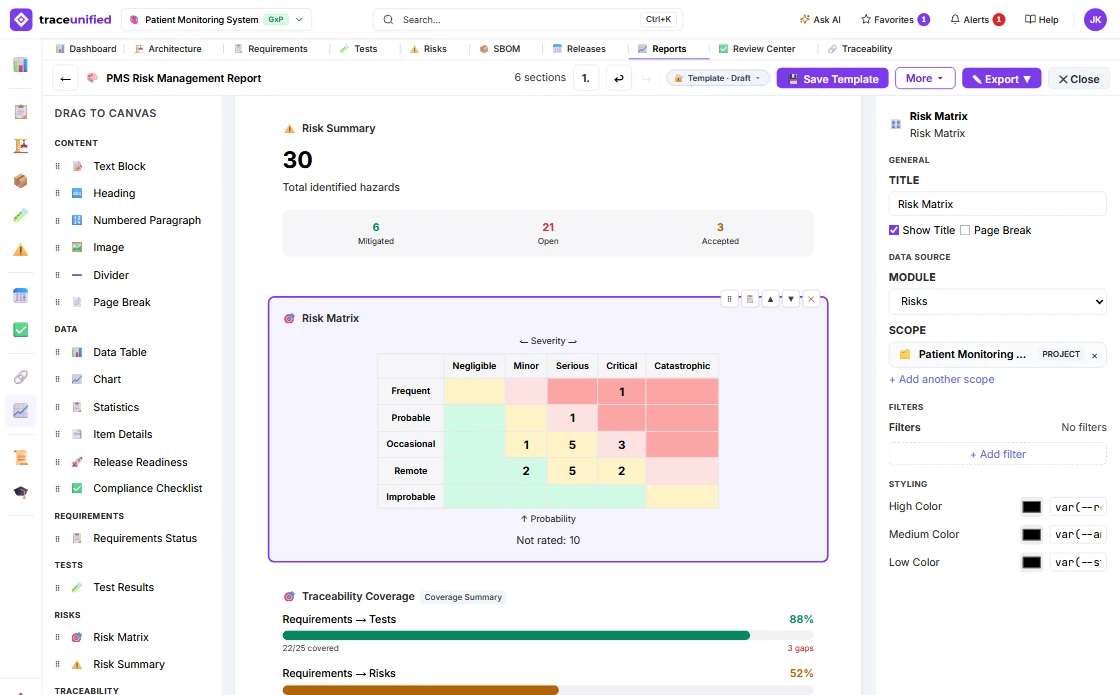Open the calendar releases sidebar icon
Image resolution: width=1120 pixels, height=695 pixels.
click(x=21, y=295)
